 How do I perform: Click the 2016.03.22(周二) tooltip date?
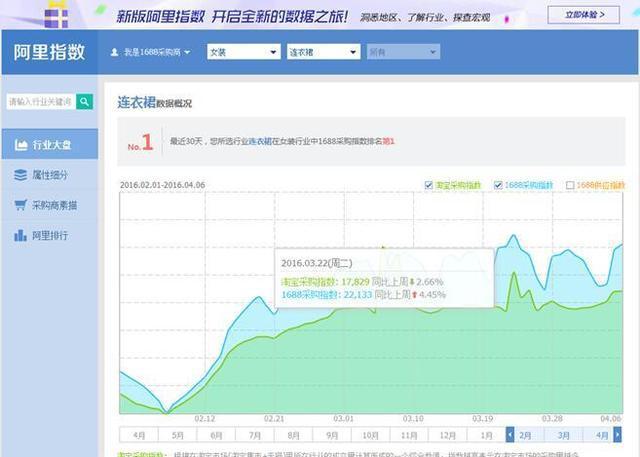[317, 263]
